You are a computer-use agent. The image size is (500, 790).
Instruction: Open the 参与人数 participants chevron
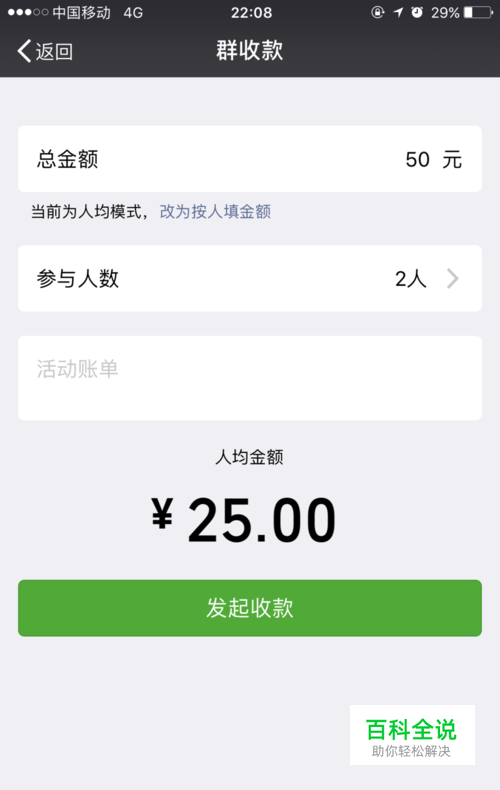pyautogui.click(x=453, y=278)
